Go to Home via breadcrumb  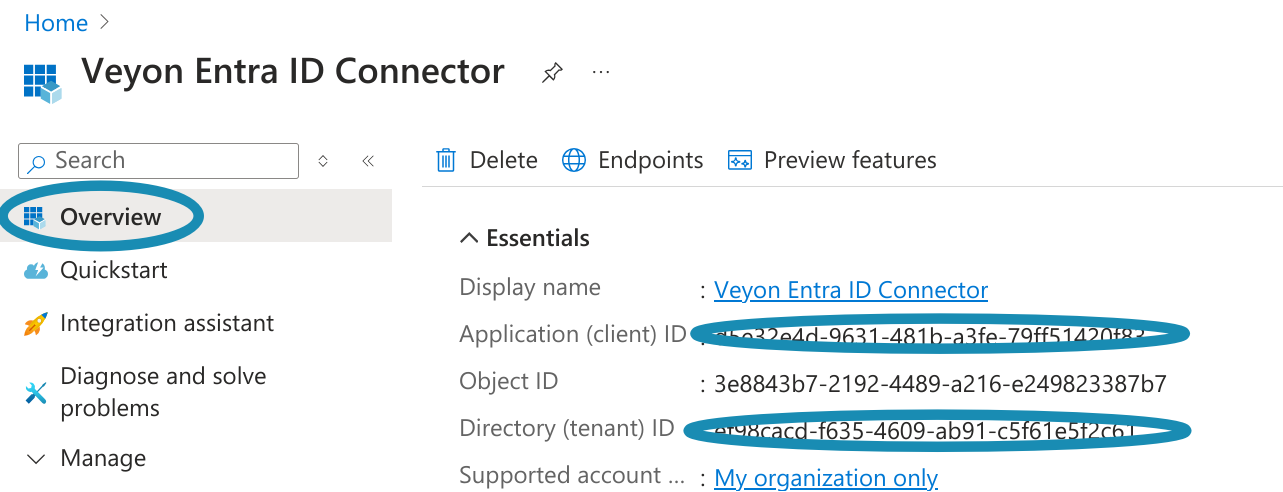56,23
